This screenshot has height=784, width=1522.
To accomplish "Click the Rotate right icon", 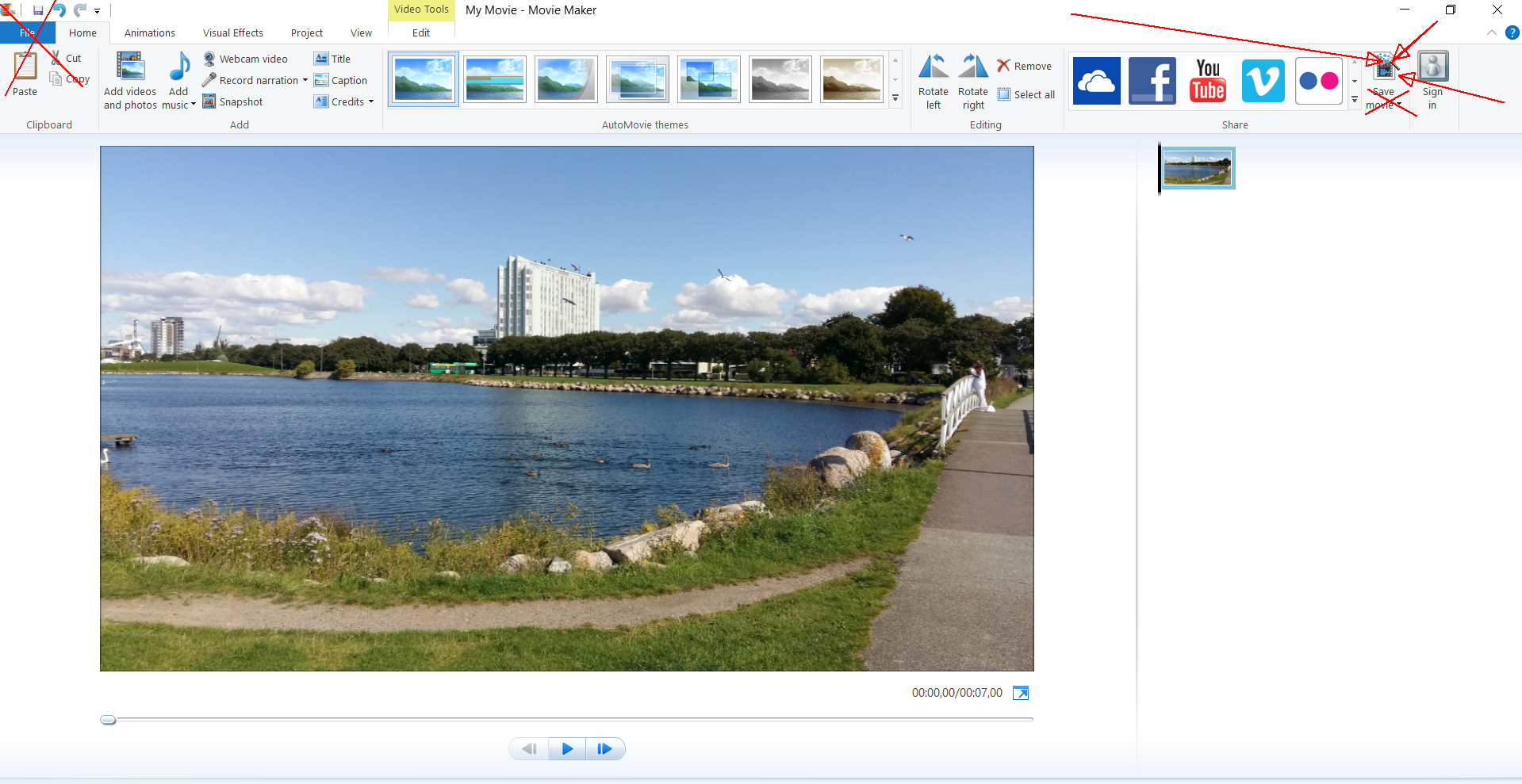I will point(973,67).
